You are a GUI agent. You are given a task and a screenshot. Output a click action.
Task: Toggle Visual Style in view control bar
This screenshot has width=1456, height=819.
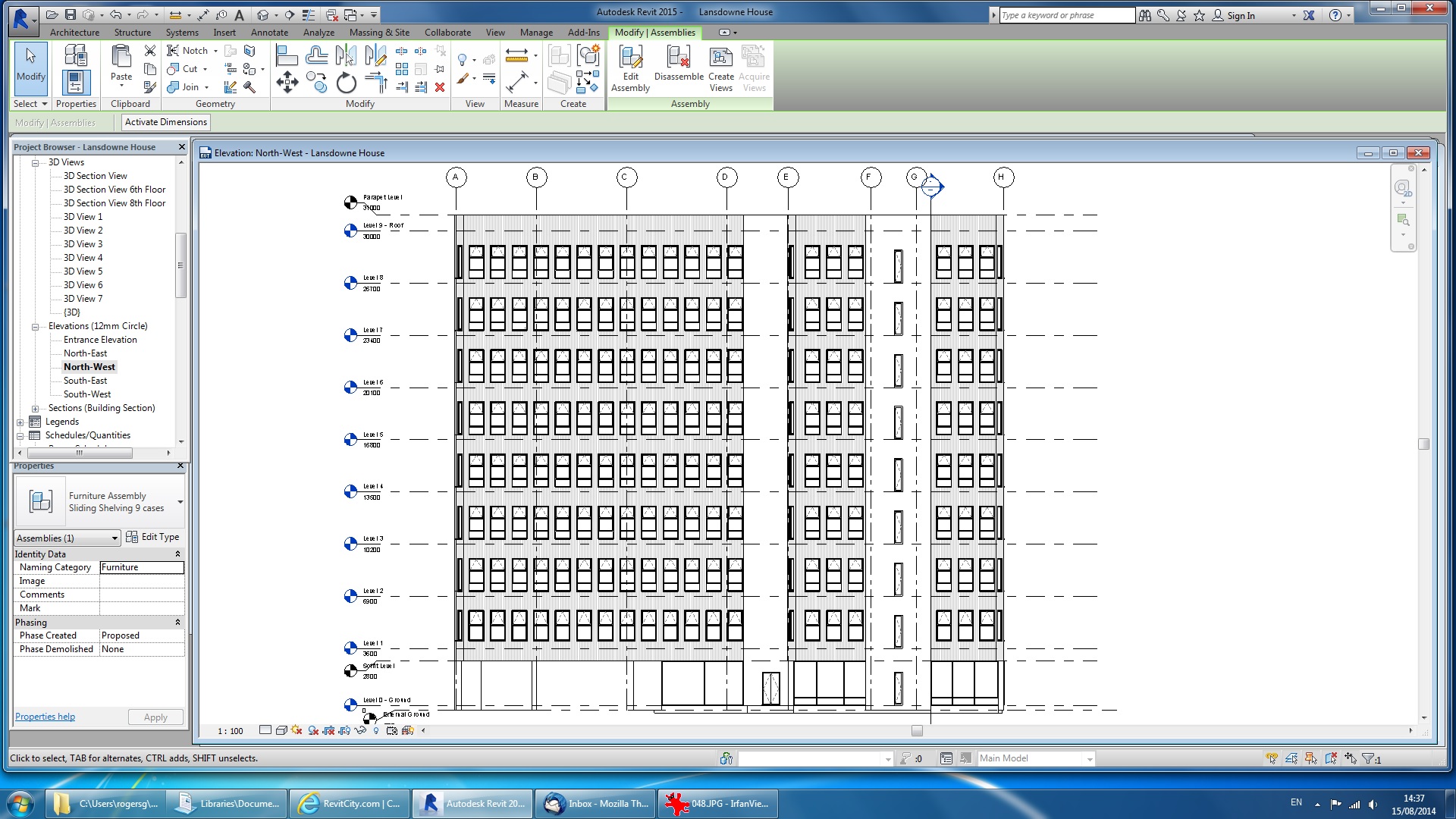pyautogui.click(x=281, y=730)
